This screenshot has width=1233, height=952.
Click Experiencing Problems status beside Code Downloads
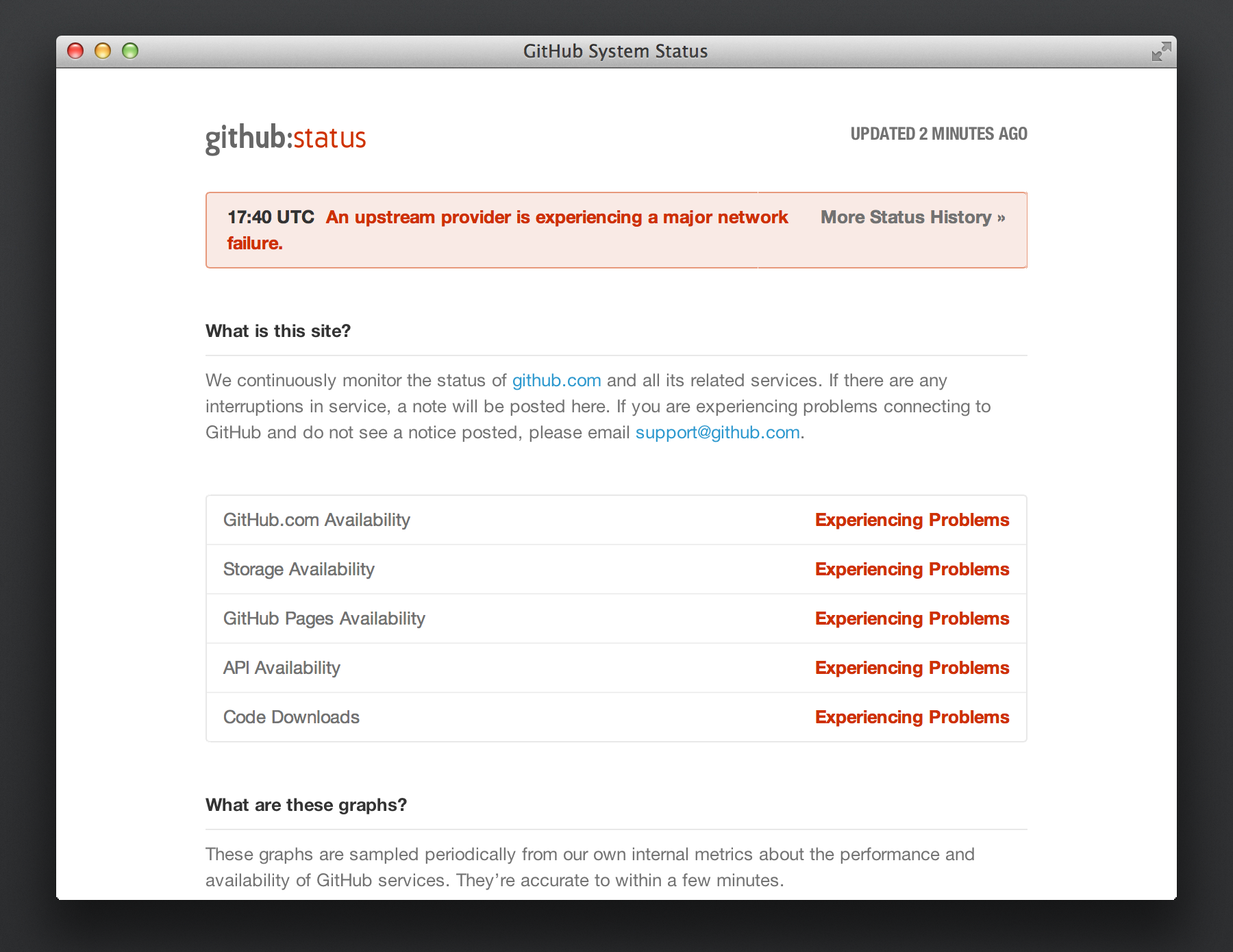coord(912,717)
